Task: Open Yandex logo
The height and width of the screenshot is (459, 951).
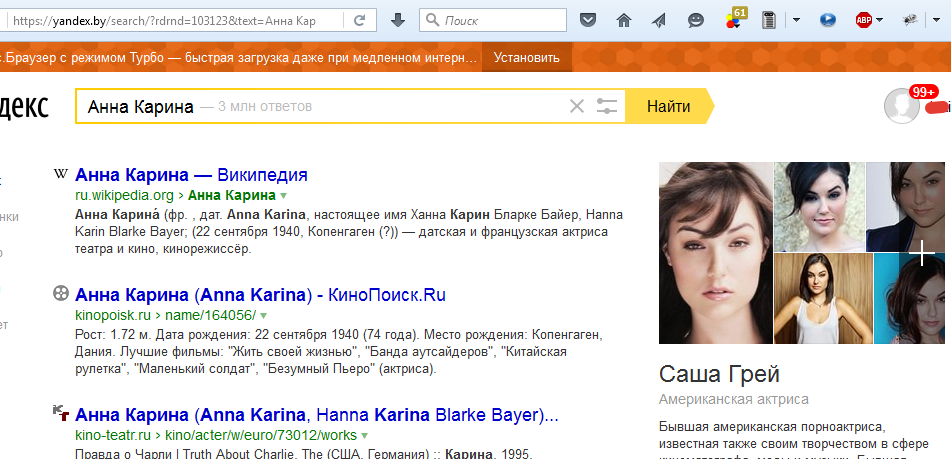Action: 24,107
